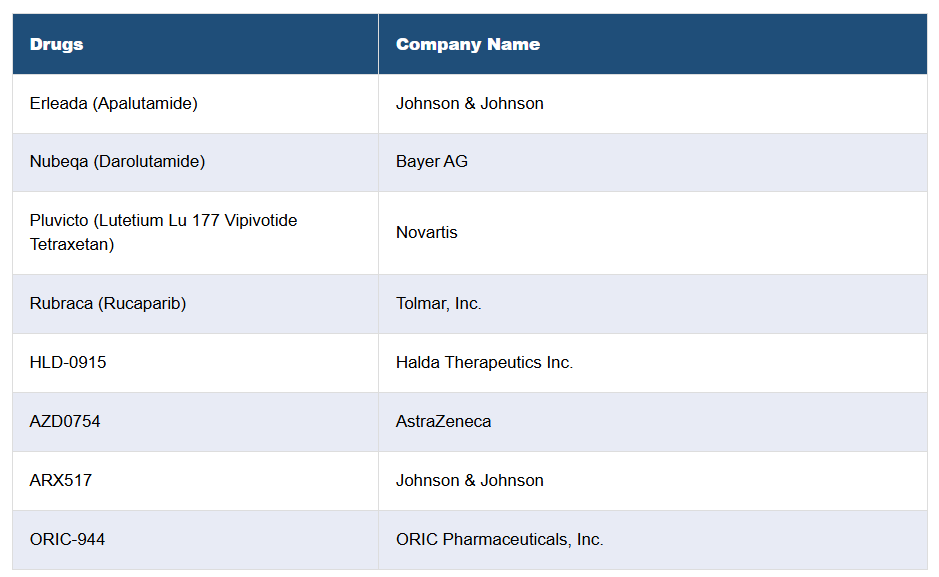Select Halda Therapeutics Inc. company cell
This screenshot has width=939, height=577.
point(484,362)
